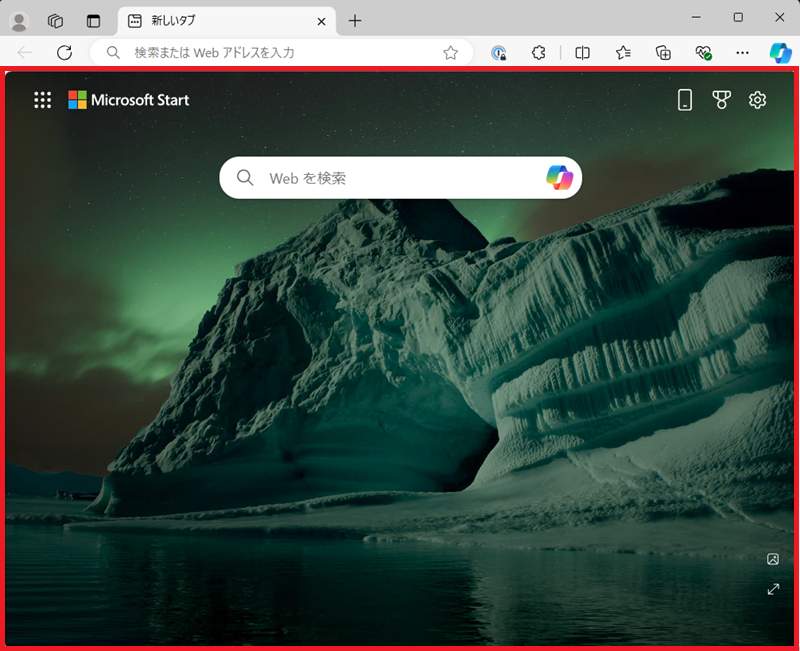Screen dimensions: 800x651
Task: Click the back navigation arrow
Action: [24, 53]
